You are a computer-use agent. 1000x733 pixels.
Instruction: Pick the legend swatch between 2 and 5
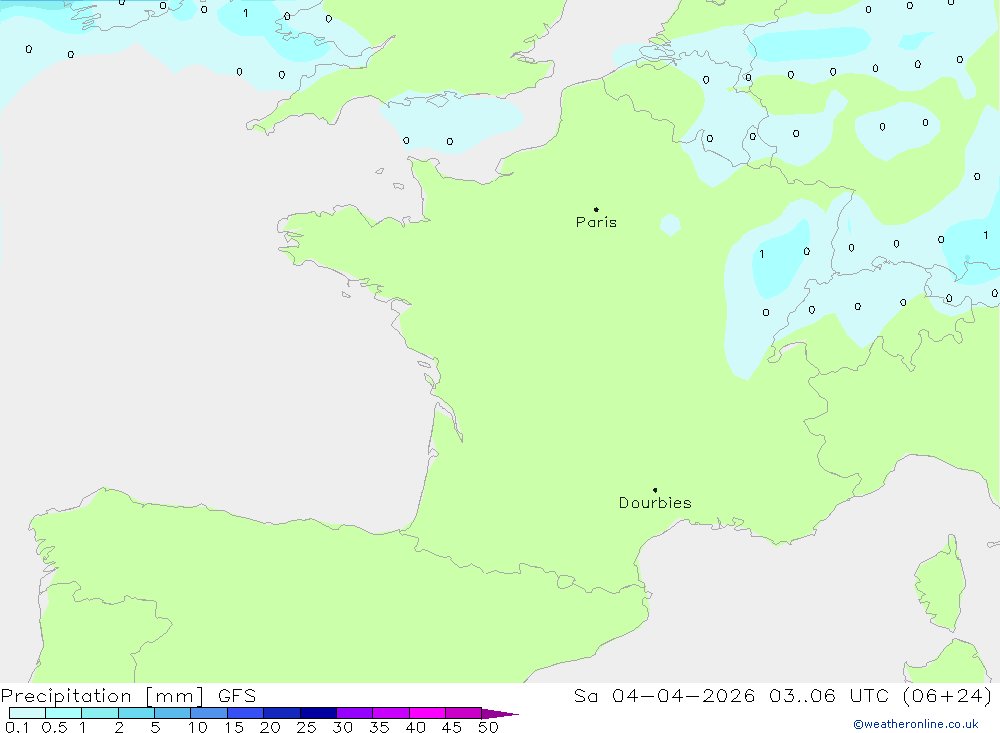pos(136,713)
